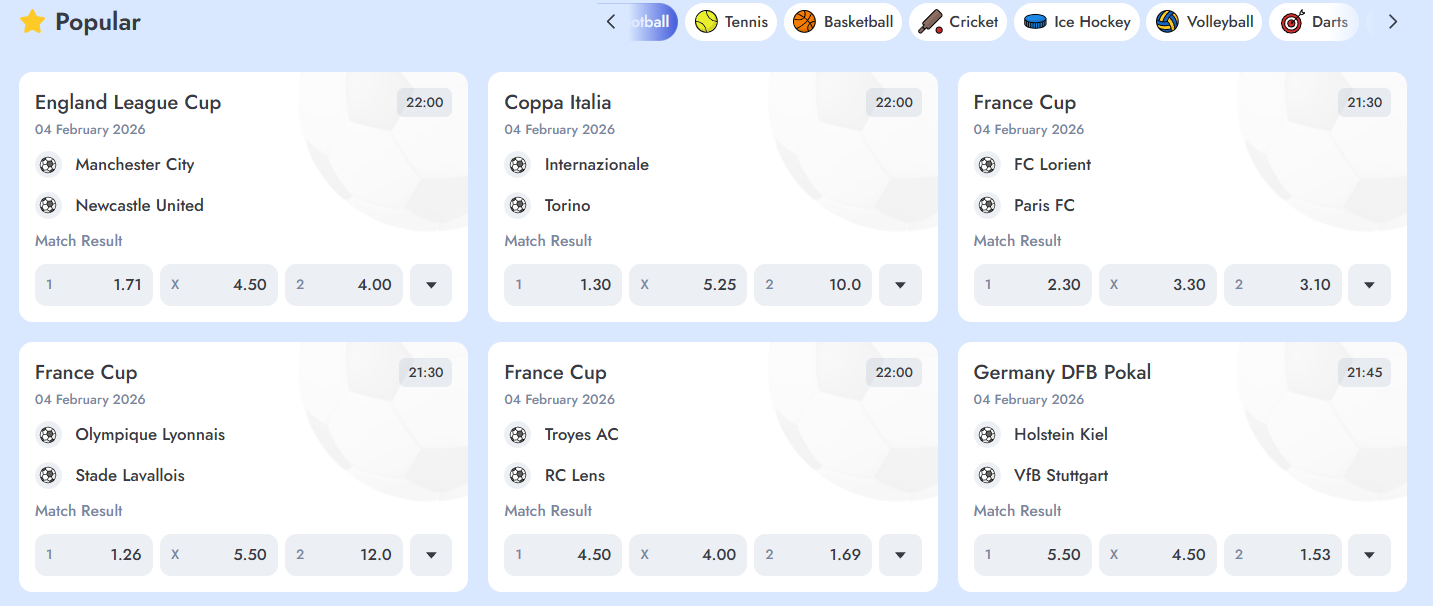1433x606 pixels.
Task: Click the volleyball icon
Action: coord(1167,22)
